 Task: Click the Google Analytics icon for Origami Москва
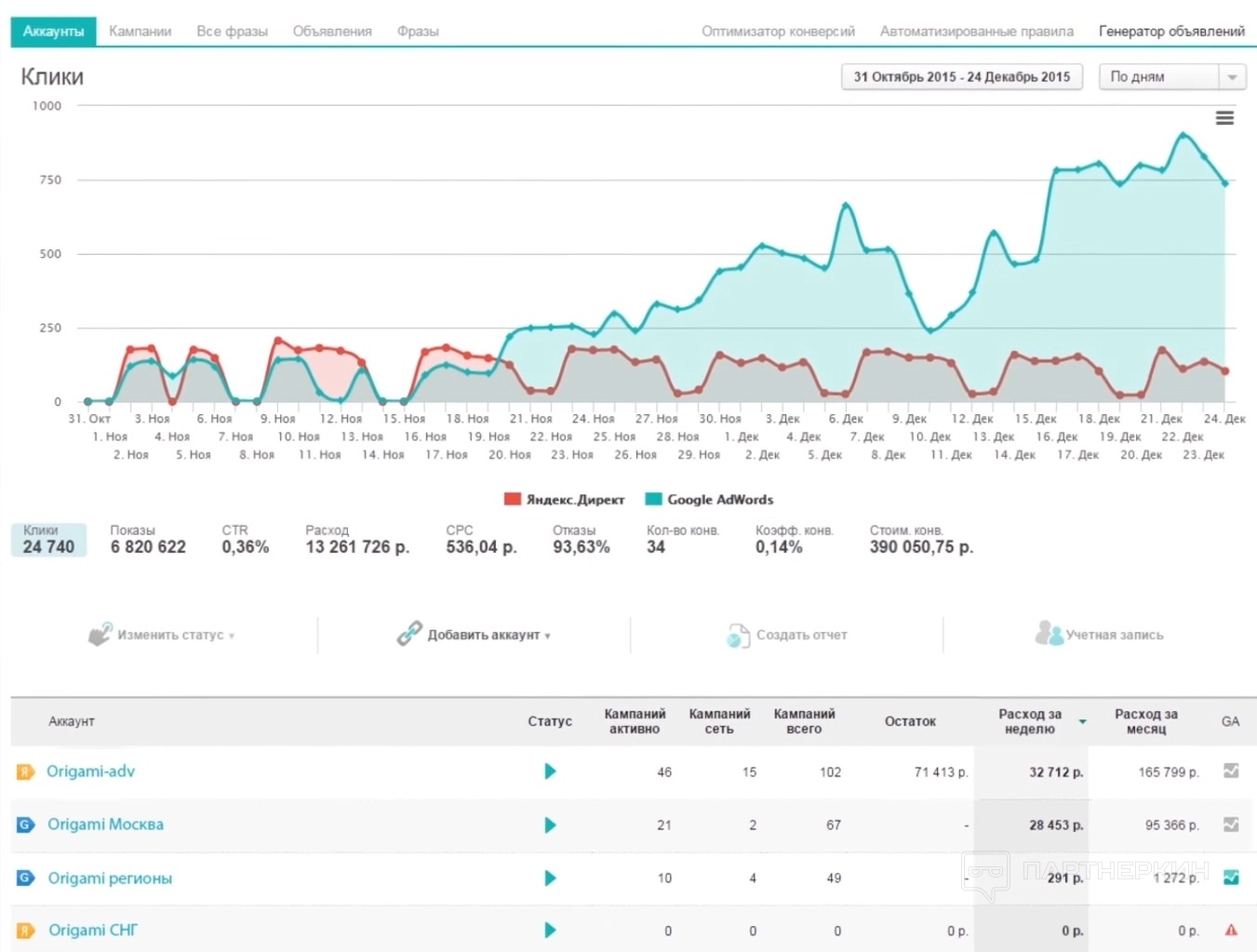pyautogui.click(x=1230, y=825)
